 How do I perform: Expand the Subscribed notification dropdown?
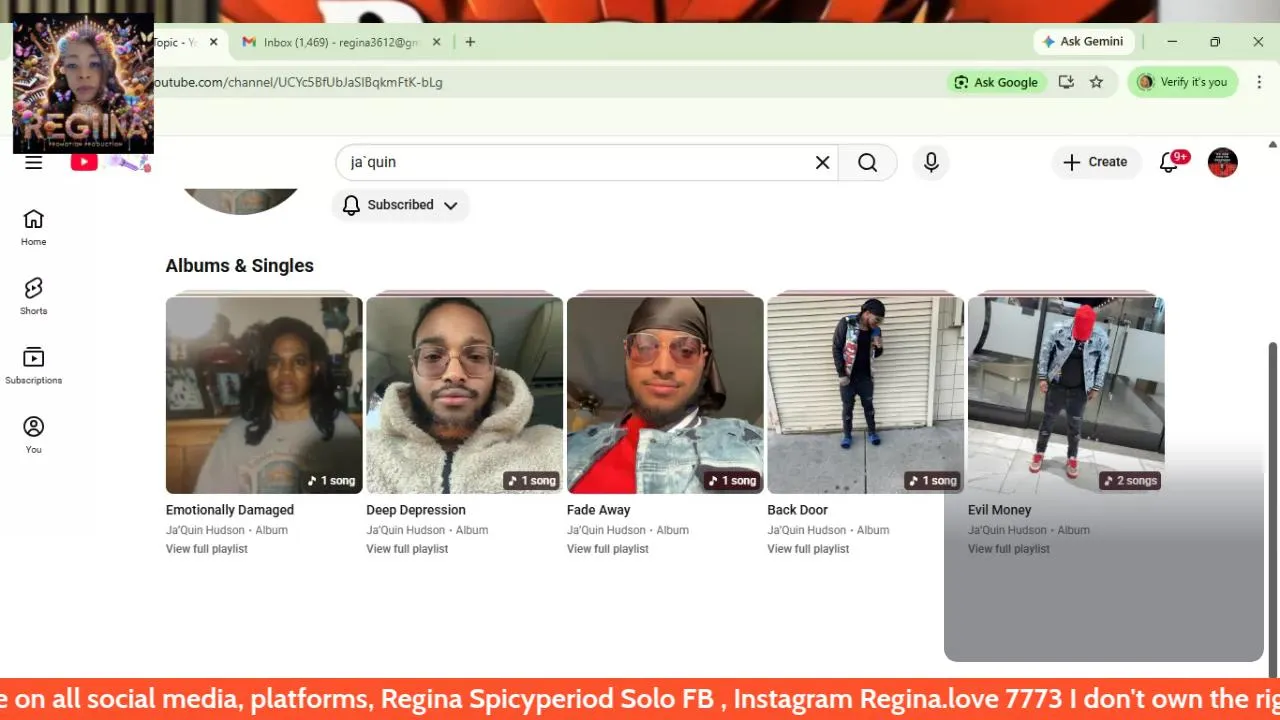click(x=401, y=205)
